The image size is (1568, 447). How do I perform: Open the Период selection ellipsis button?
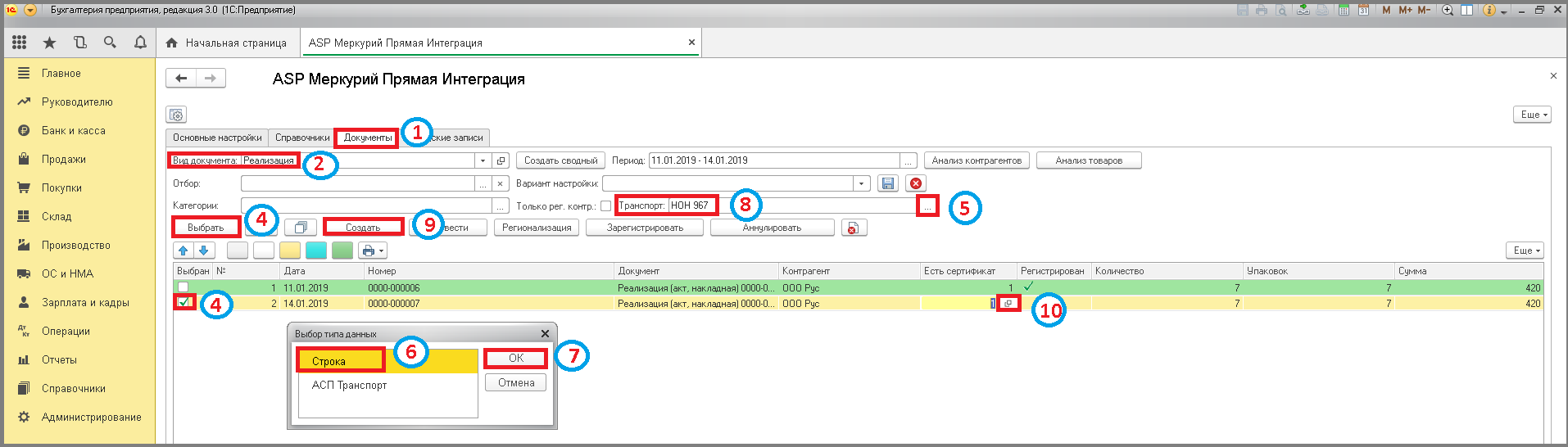(x=909, y=160)
